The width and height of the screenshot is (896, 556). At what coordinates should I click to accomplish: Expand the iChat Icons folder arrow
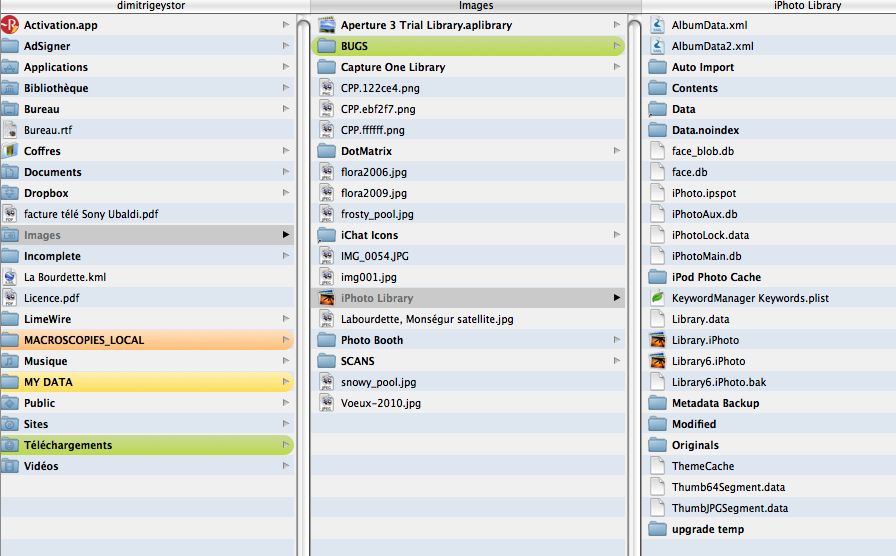[x=617, y=234]
